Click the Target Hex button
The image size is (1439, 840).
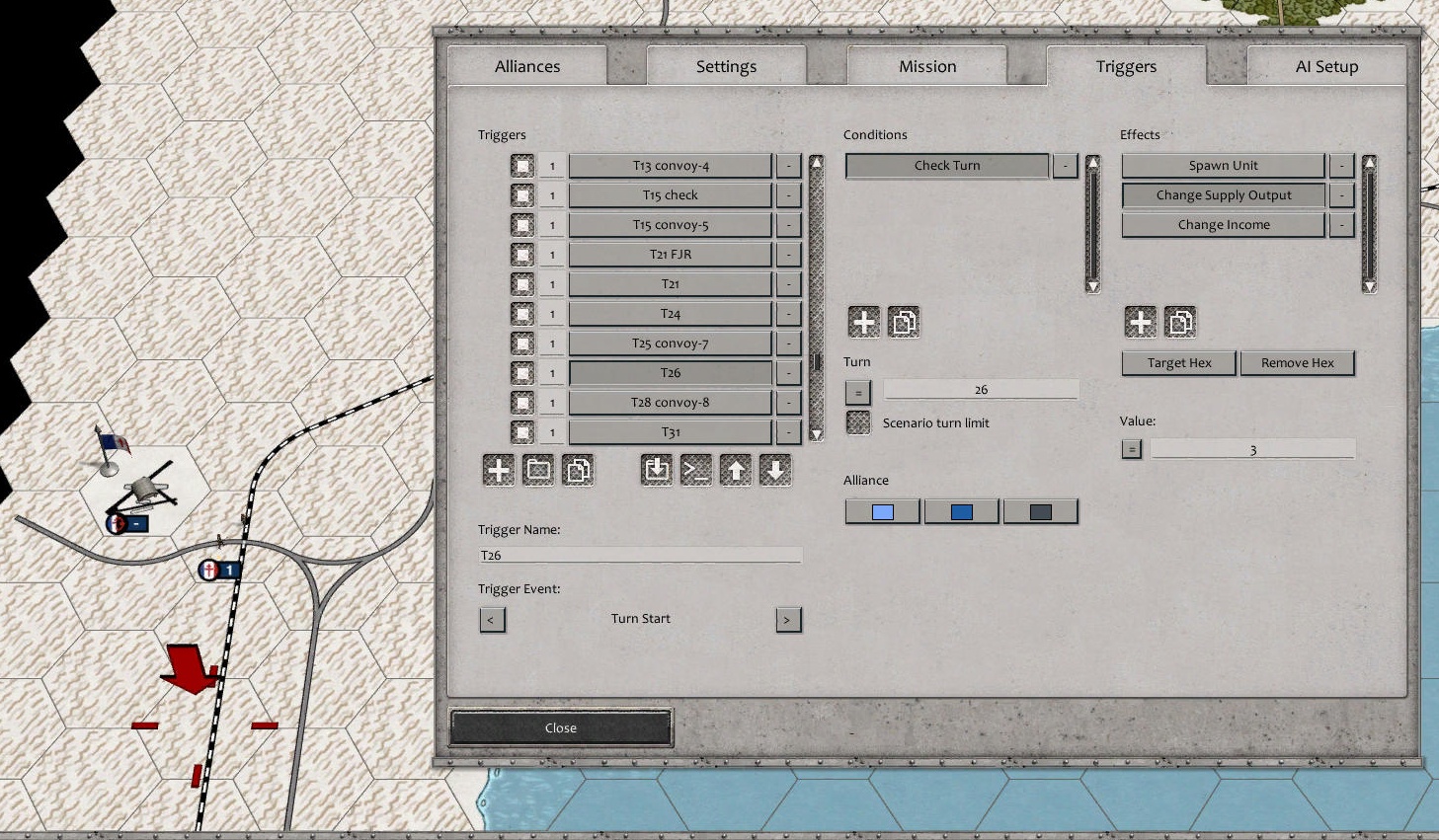click(1178, 362)
